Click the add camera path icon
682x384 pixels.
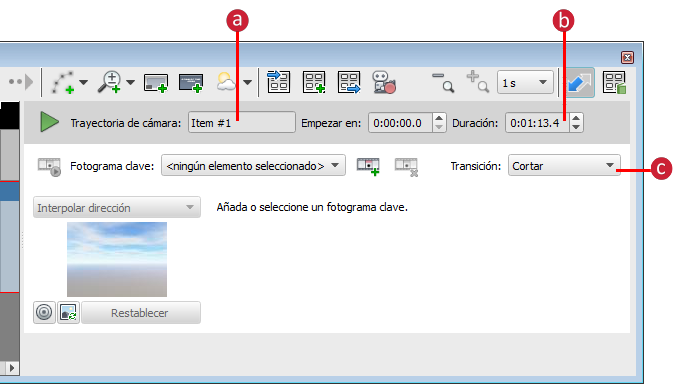pos(63,82)
